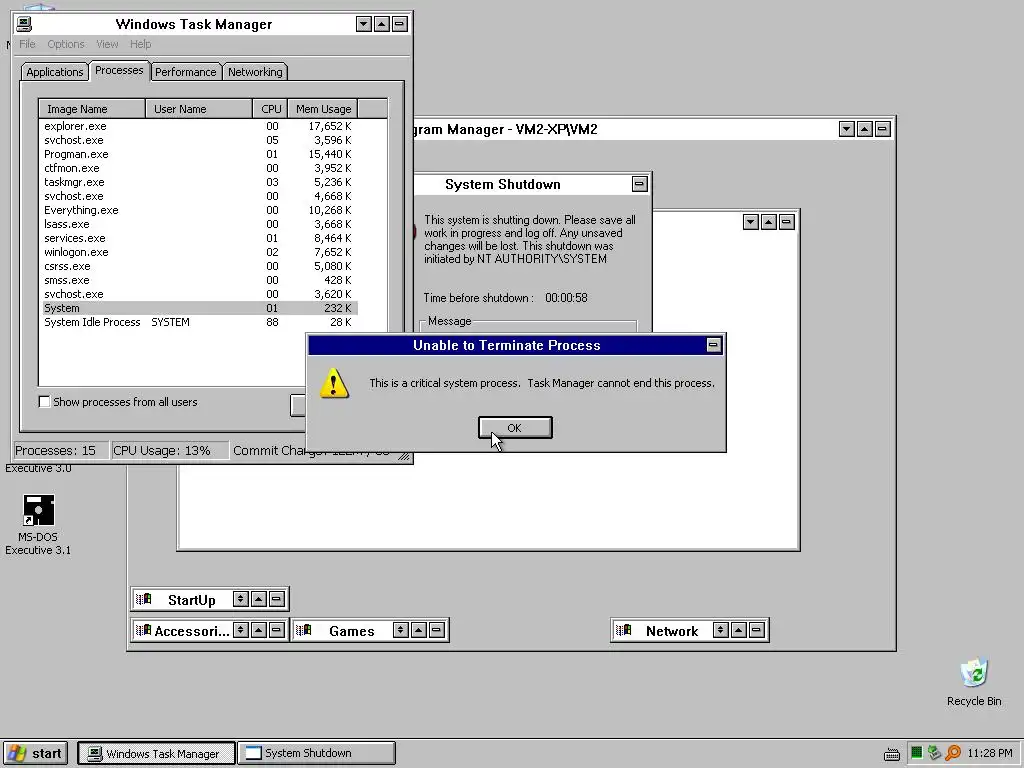Sort processes by CPU column

coord(270,108)
